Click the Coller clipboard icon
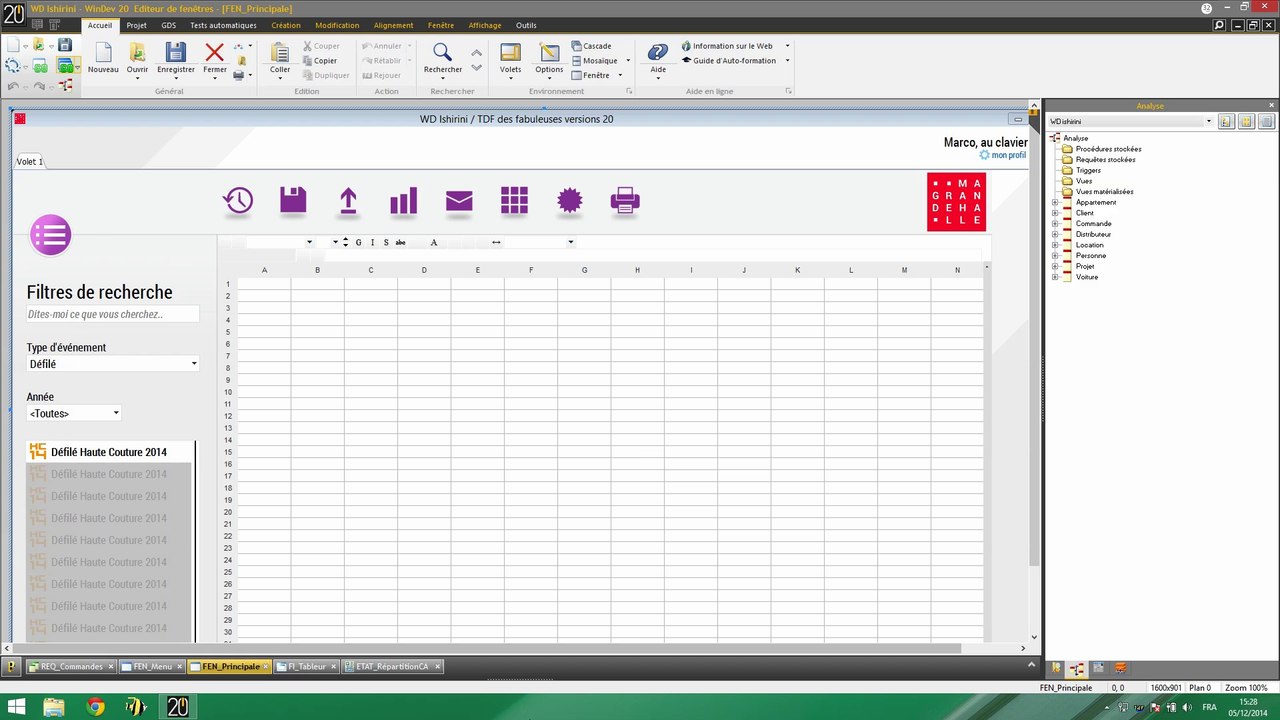This screenshot has height=720, width=1280. click(x=280, y=53)
